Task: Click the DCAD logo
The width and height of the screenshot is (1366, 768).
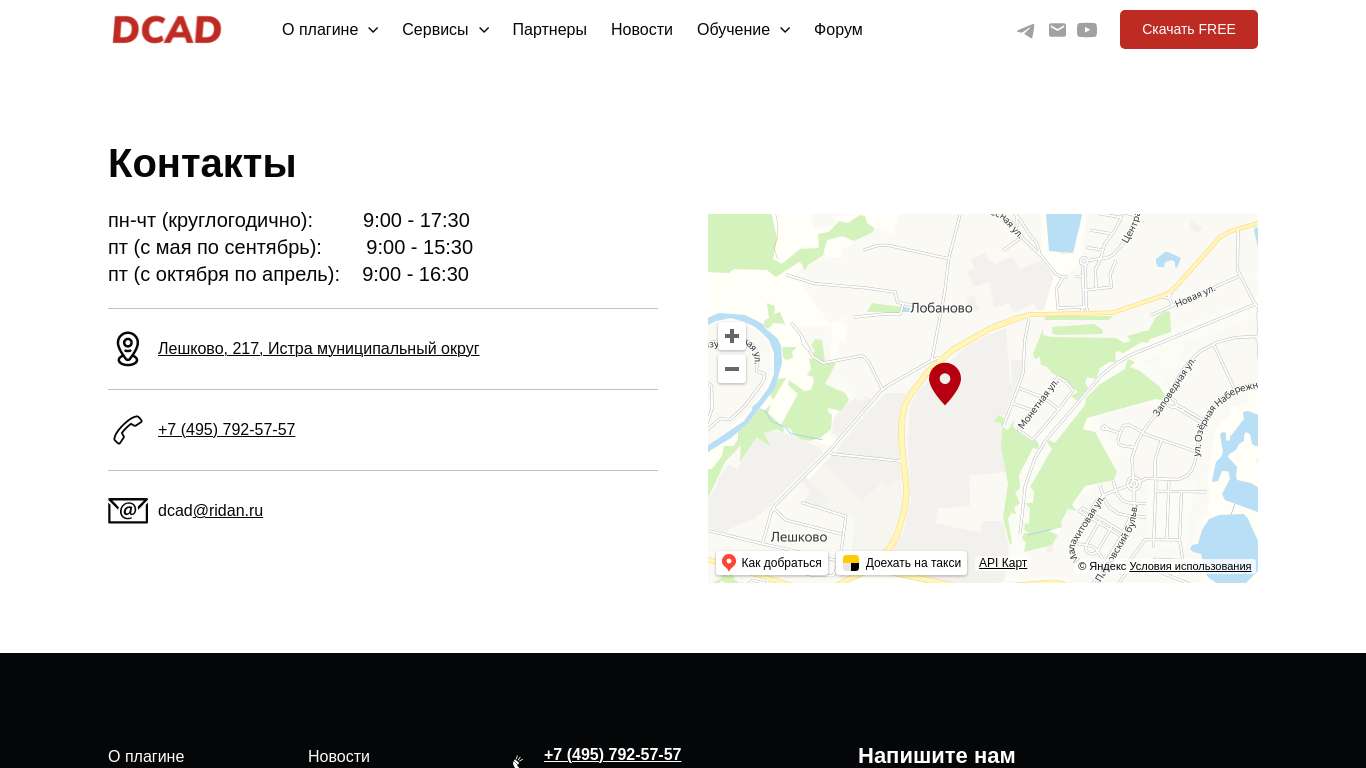Action: (x=167, y=30)
